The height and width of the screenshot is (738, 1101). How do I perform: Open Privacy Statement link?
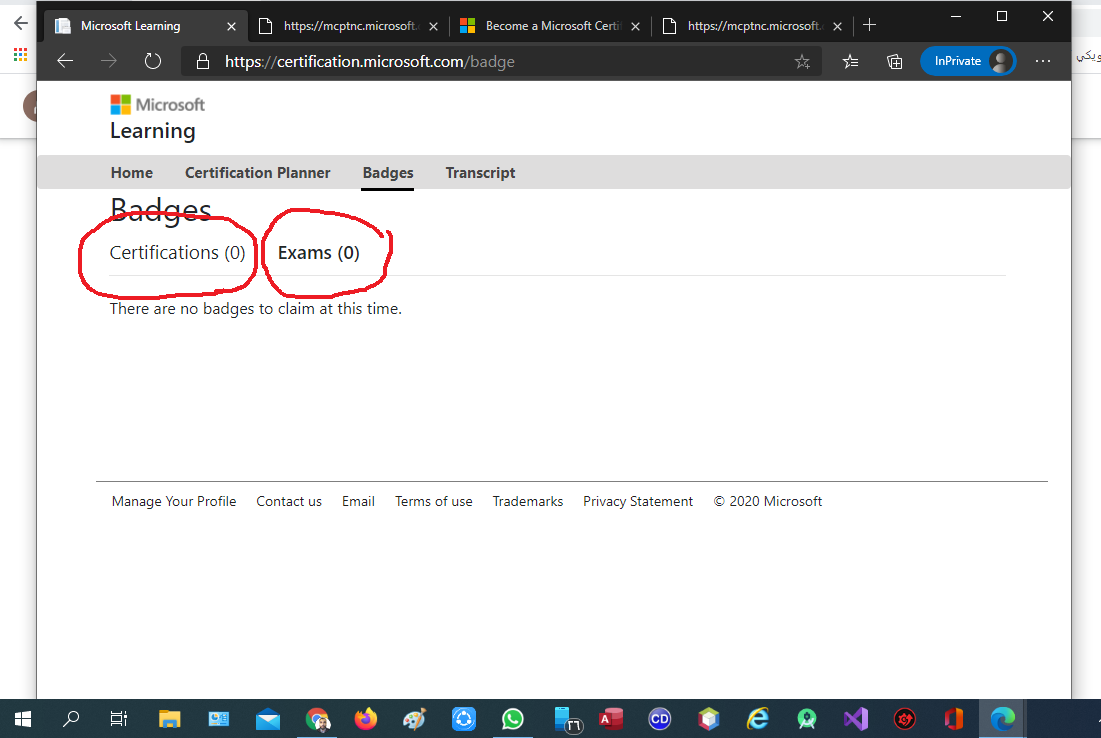[638, 501]
